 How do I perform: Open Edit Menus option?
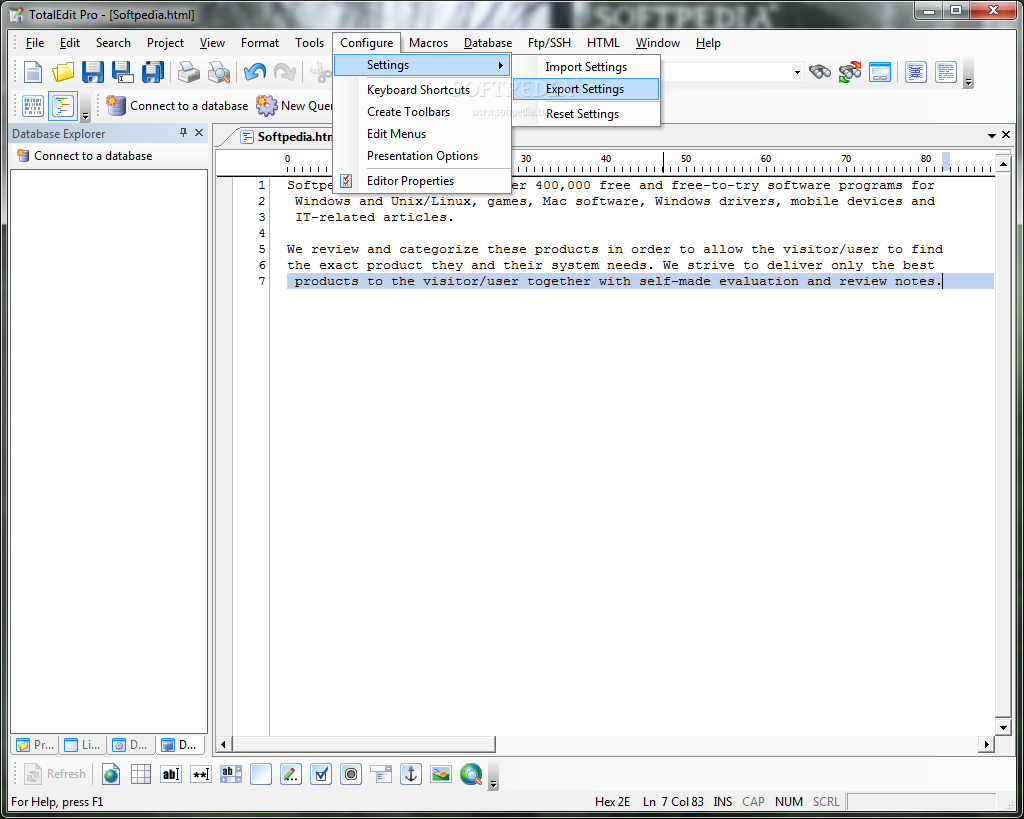click(422, 134)
